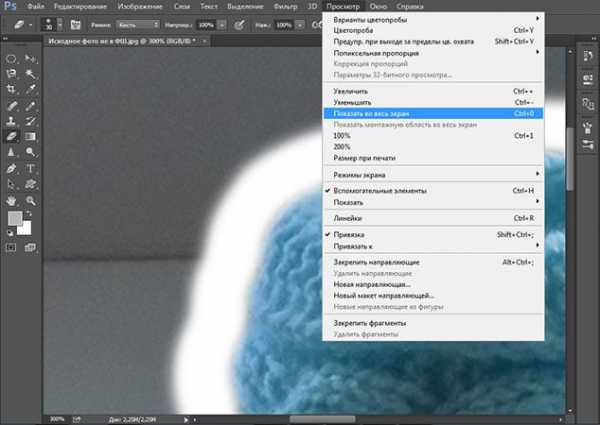Screen dimensions: 600x425
Task: Choose Уменьшить zoom out item
Action: click(433, 102)
